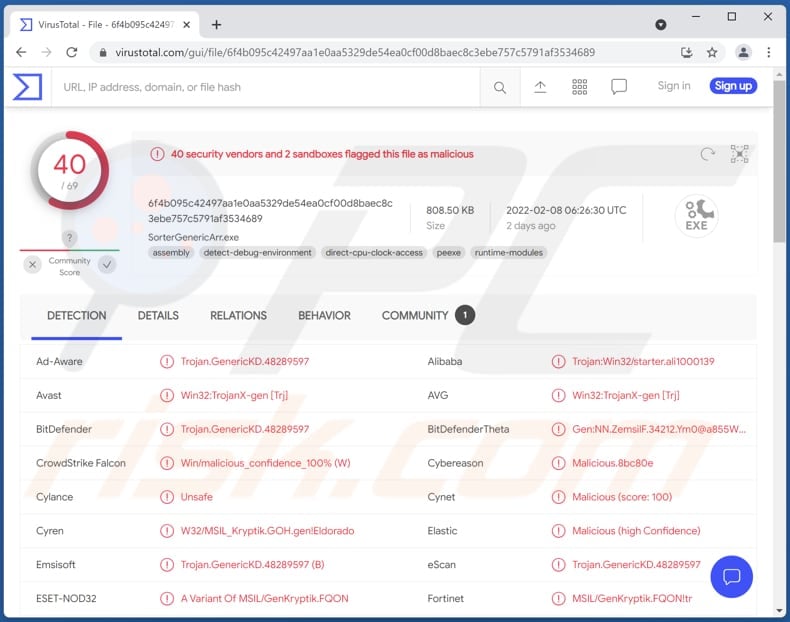Vote down with the X community icon
Screen dimensions: 790x622
33,264
